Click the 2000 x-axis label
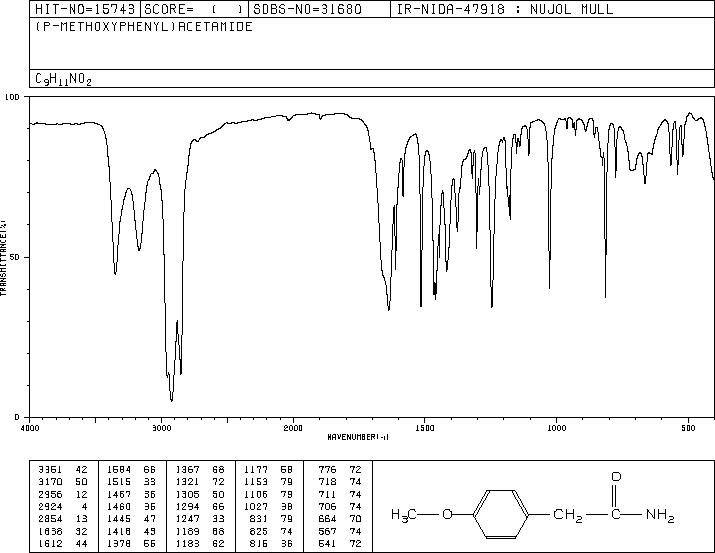Viewport: 715px width, 553px height. point(293,428)
